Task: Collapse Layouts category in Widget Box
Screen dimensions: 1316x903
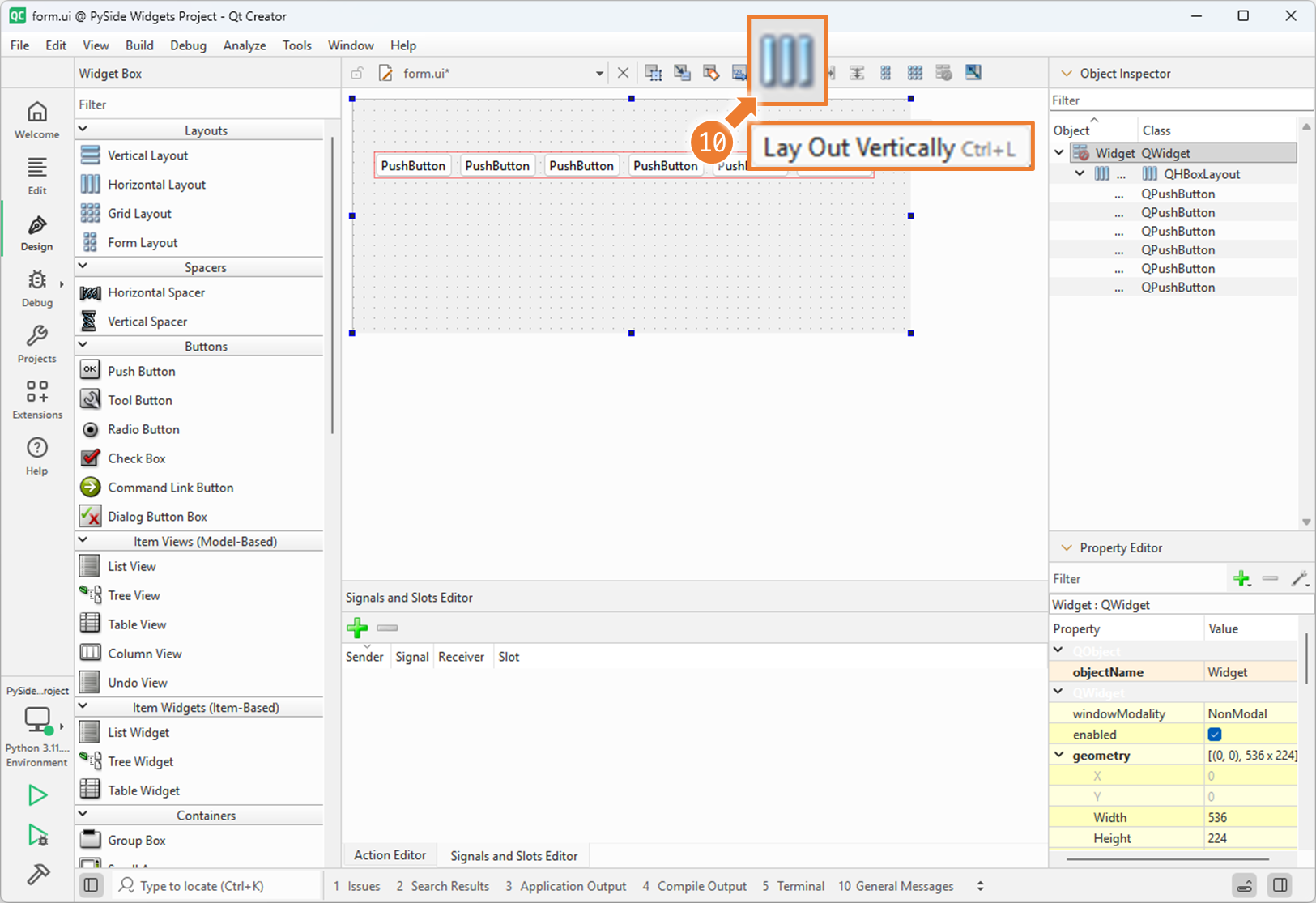Action: (83, 130)
